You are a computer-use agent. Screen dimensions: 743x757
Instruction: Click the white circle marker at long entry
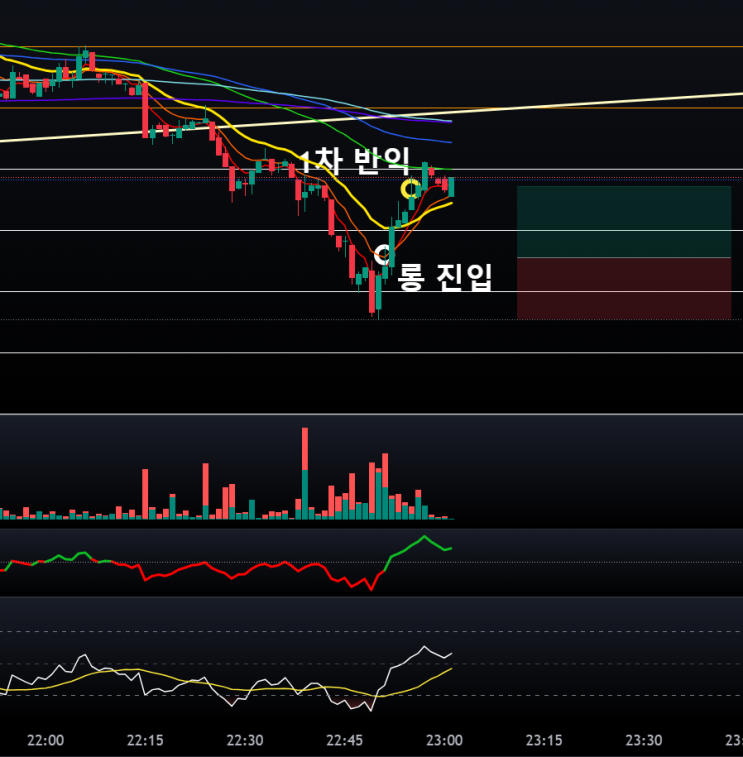coord(384,254)
